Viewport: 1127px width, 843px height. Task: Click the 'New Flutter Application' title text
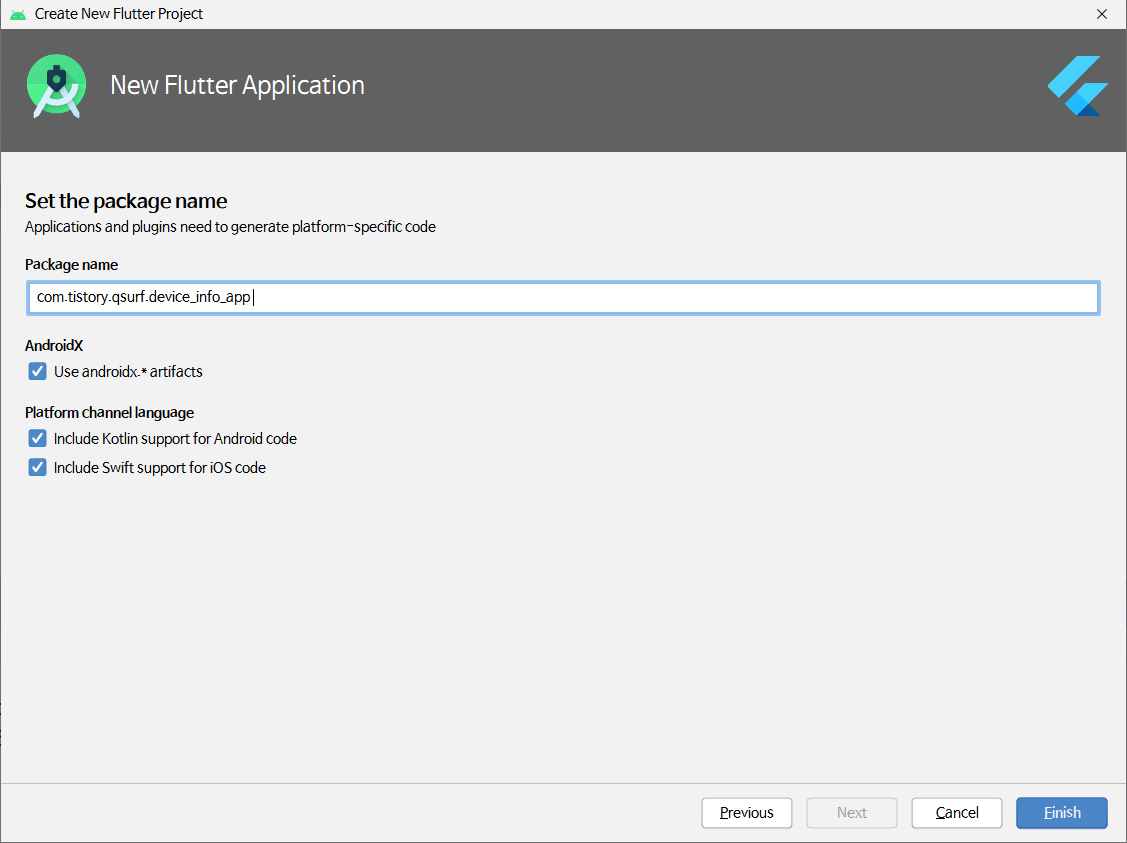coord(237,86)
